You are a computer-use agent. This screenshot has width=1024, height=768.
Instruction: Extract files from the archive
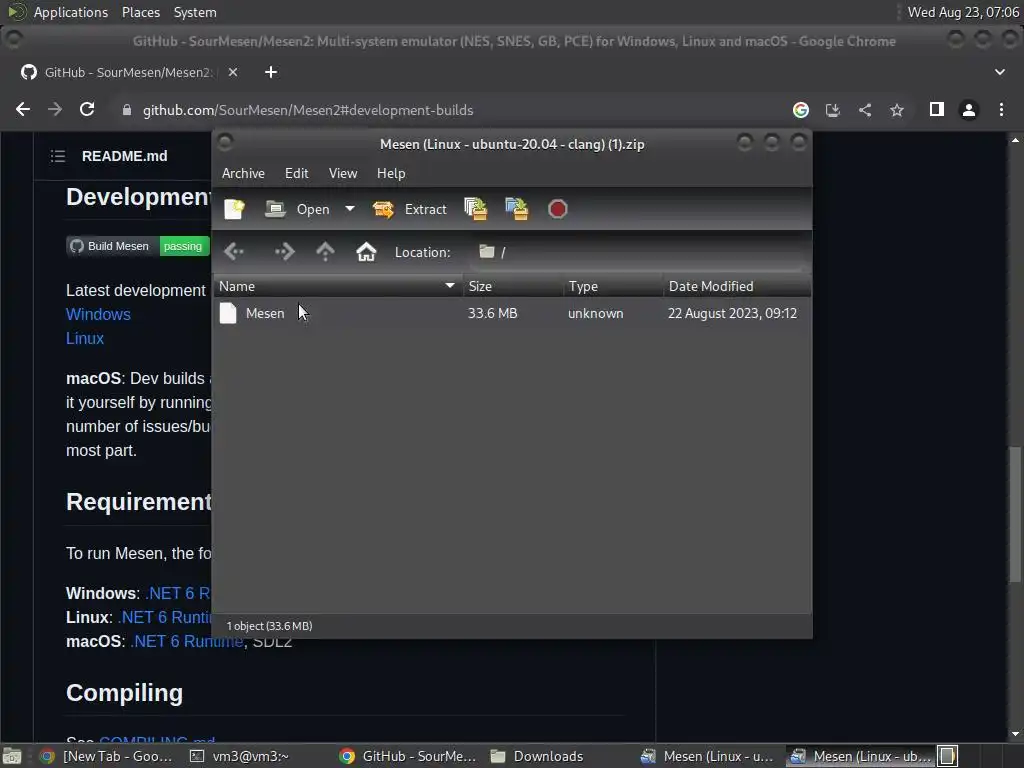pyautogui.click(x=410, y=209)
